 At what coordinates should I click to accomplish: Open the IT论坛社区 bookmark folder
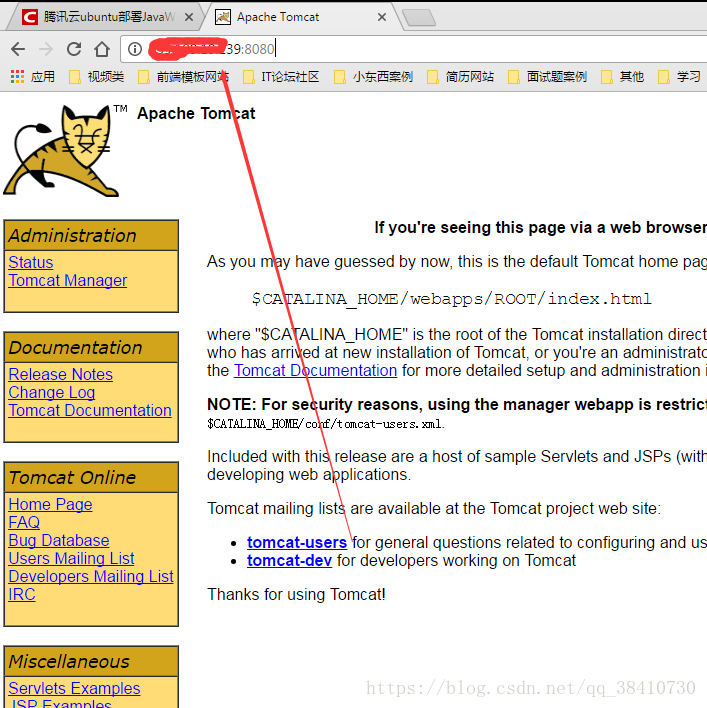click(281, 77)
